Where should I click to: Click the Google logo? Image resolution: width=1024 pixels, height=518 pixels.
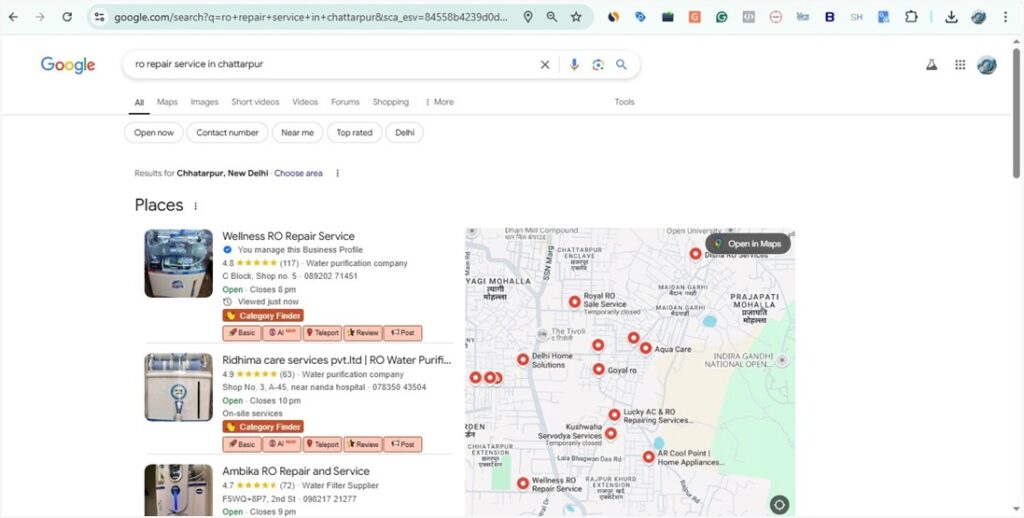[68, 64]
